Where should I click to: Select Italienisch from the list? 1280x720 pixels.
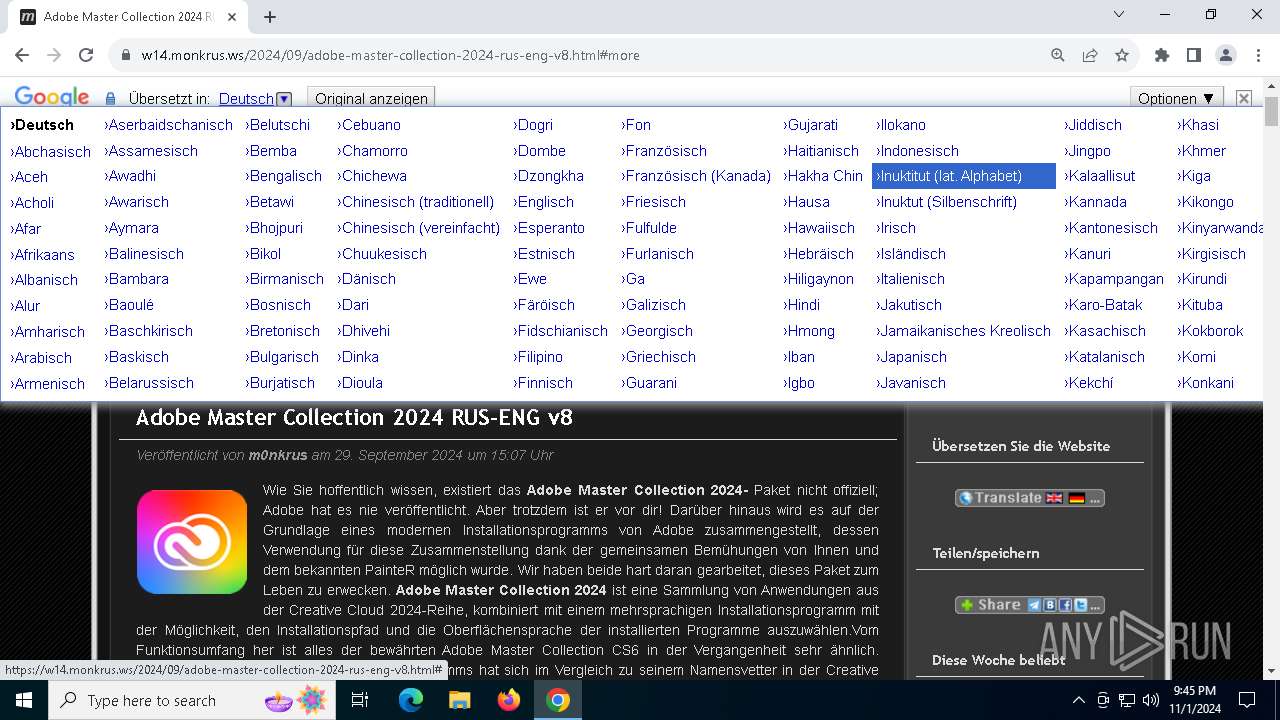[910, 279]
